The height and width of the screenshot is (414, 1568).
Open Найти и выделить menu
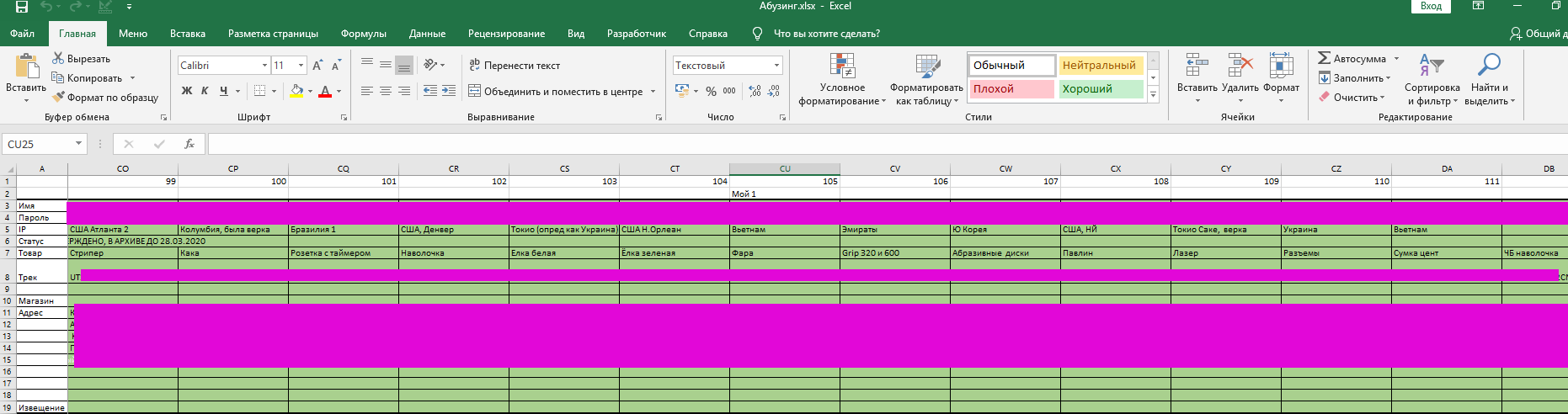click(1490, 79)
